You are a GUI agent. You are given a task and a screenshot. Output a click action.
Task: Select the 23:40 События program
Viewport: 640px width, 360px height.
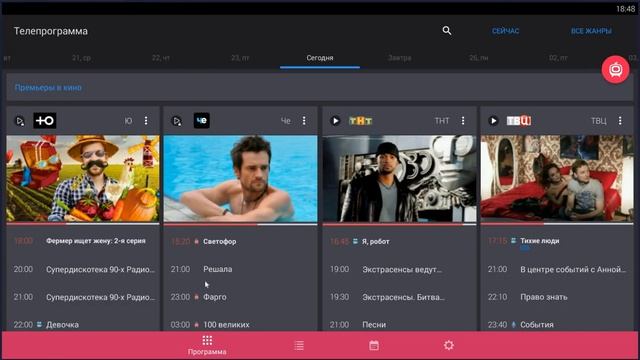[557, 324]
